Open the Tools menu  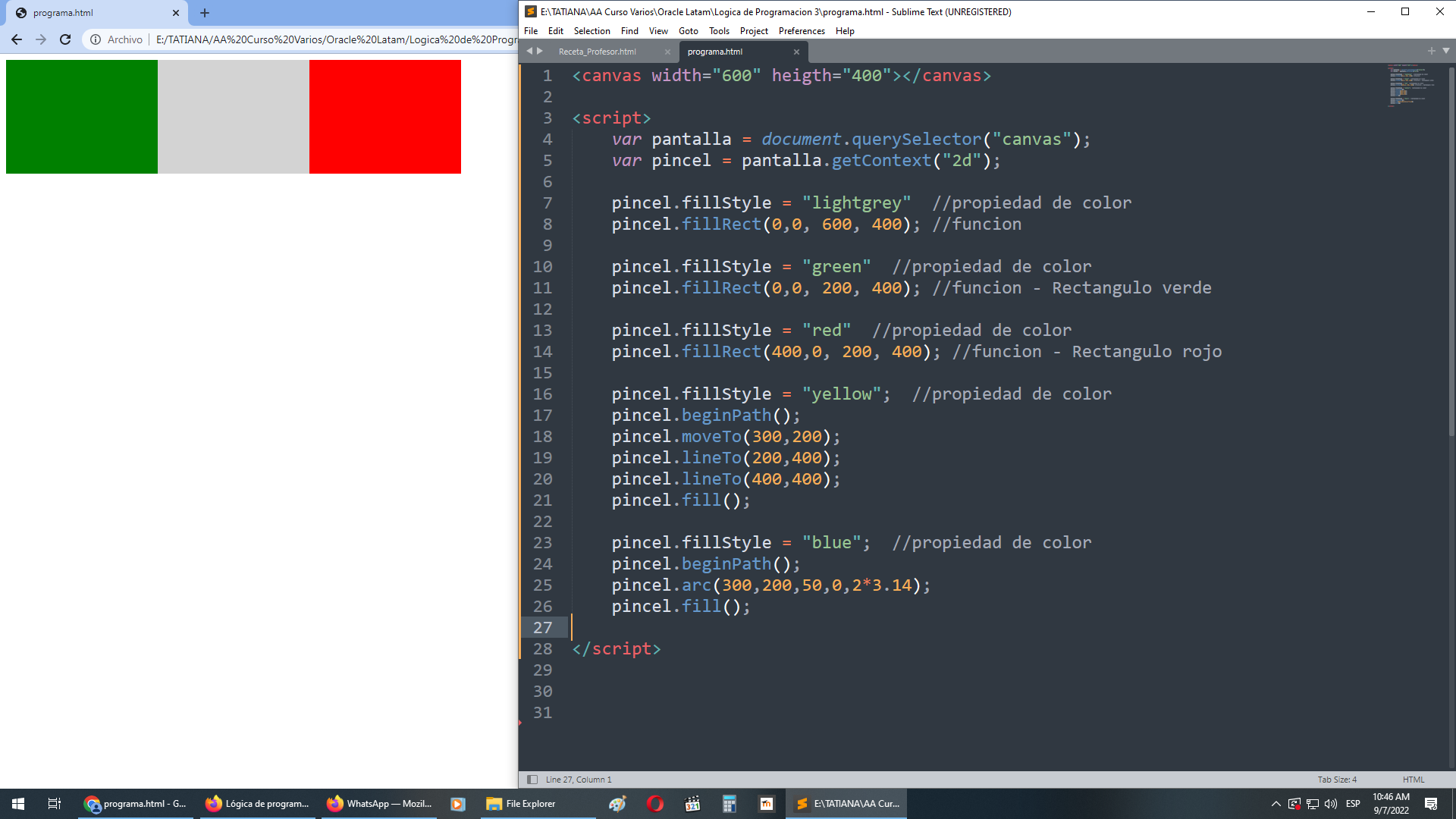pyautogui.click(x=719, y=31)
